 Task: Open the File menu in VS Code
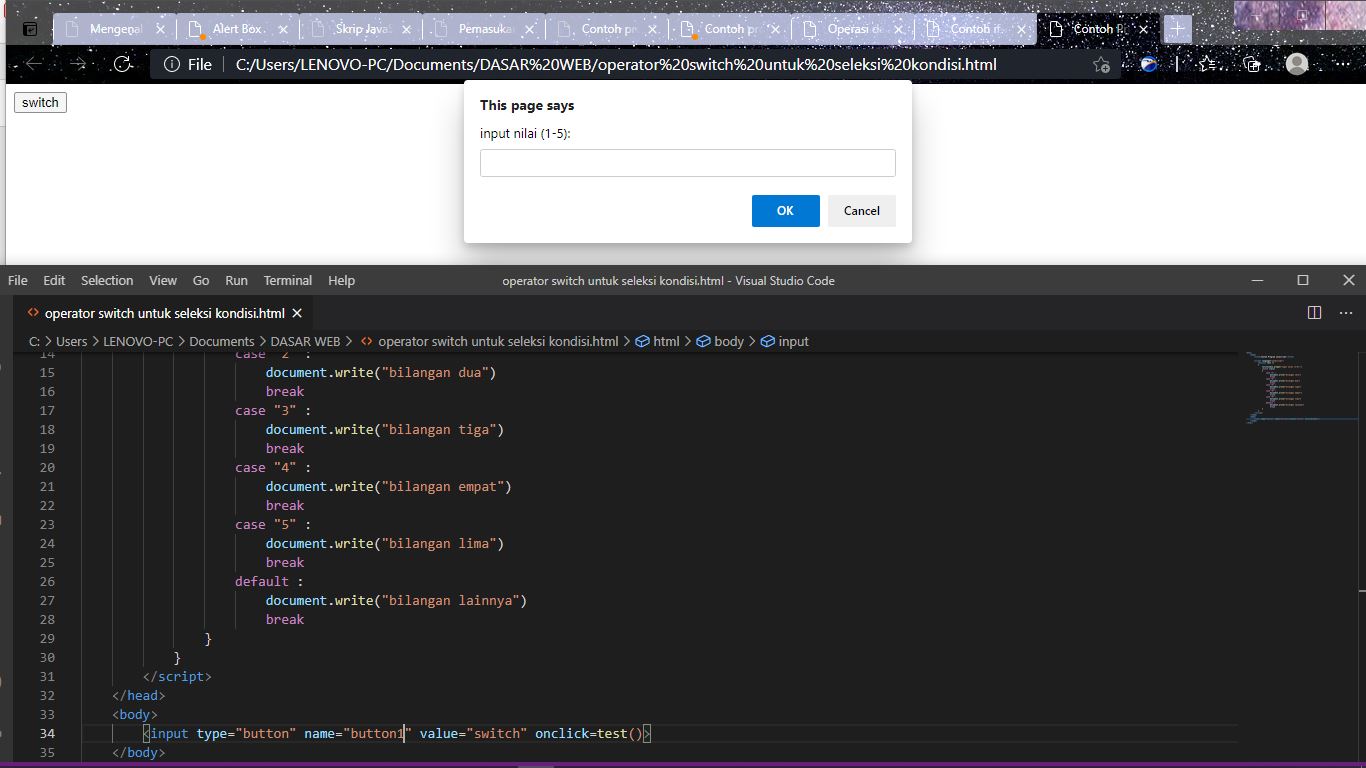(x=17, y=280)
